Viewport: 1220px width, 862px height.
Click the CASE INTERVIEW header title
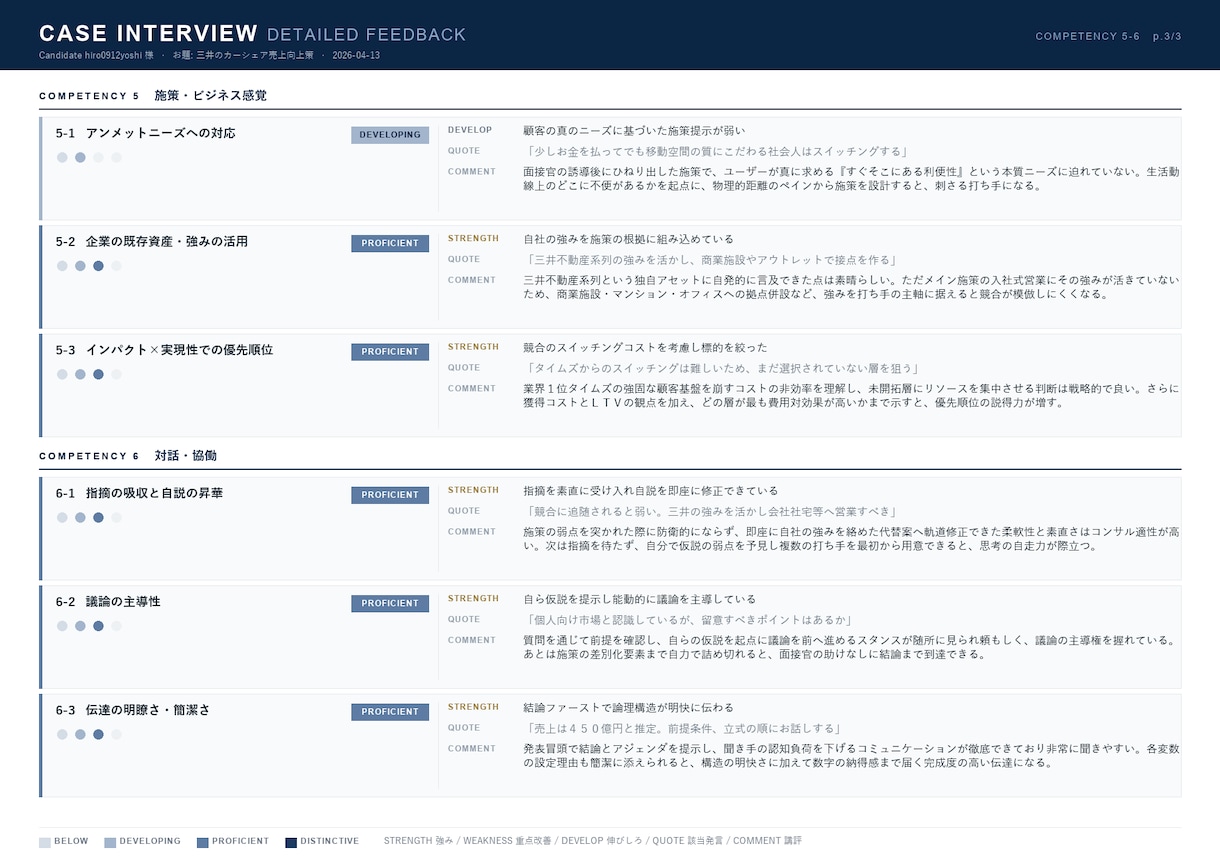pyautogui.click(x=148, y=34)
